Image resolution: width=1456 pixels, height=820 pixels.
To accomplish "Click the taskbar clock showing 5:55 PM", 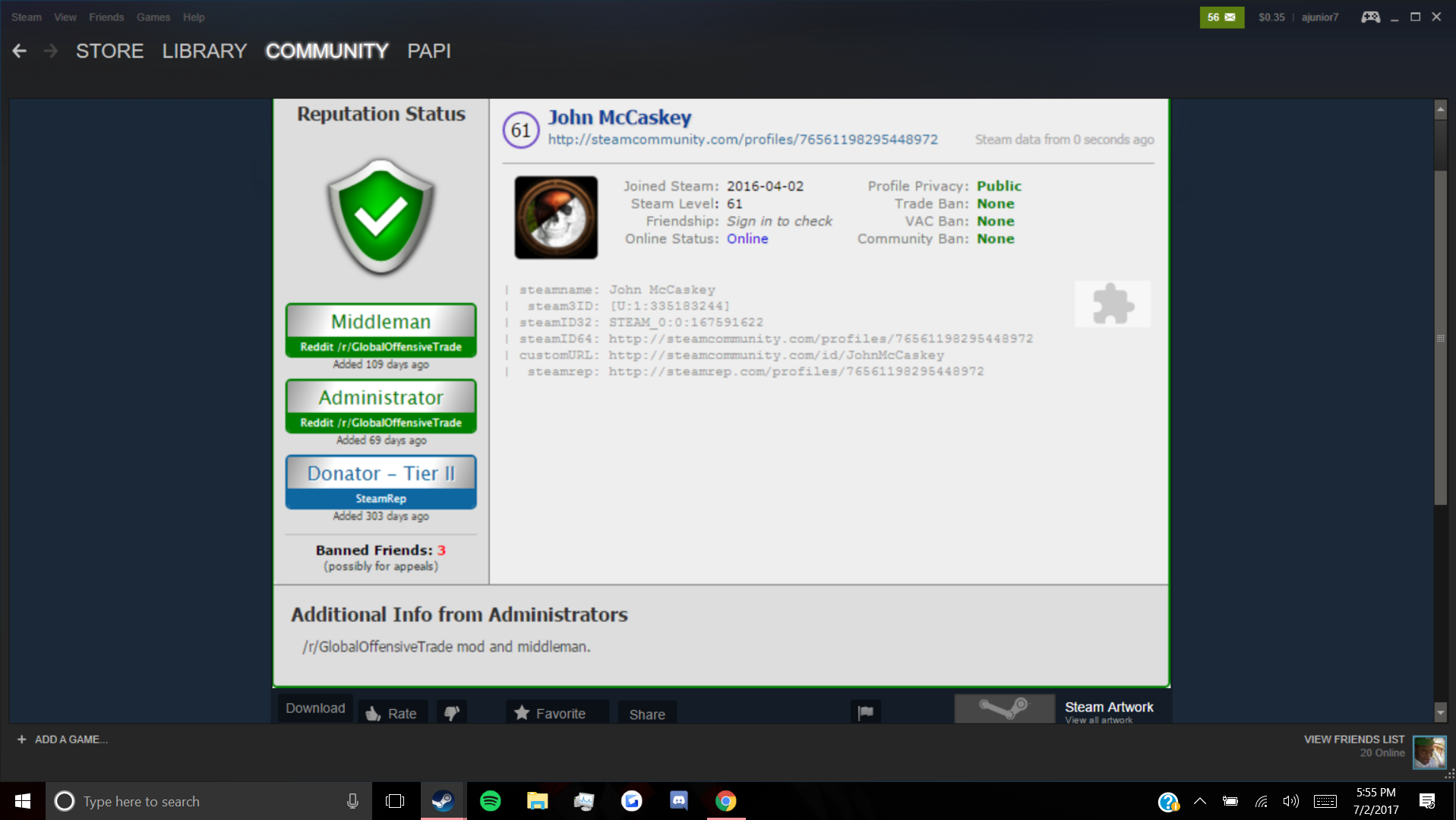I will [1375, 801].
